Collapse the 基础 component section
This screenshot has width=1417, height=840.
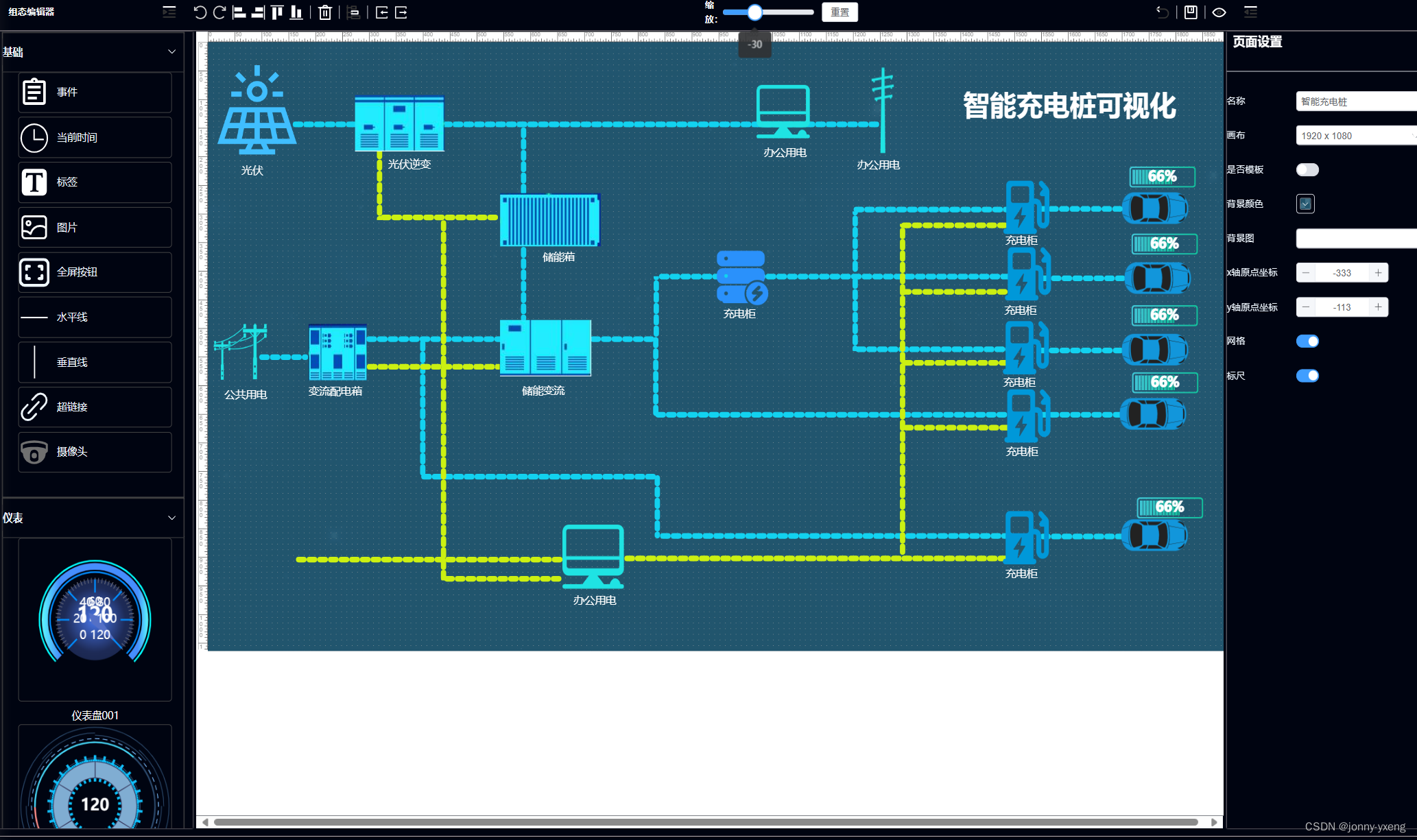click(171, 52)
